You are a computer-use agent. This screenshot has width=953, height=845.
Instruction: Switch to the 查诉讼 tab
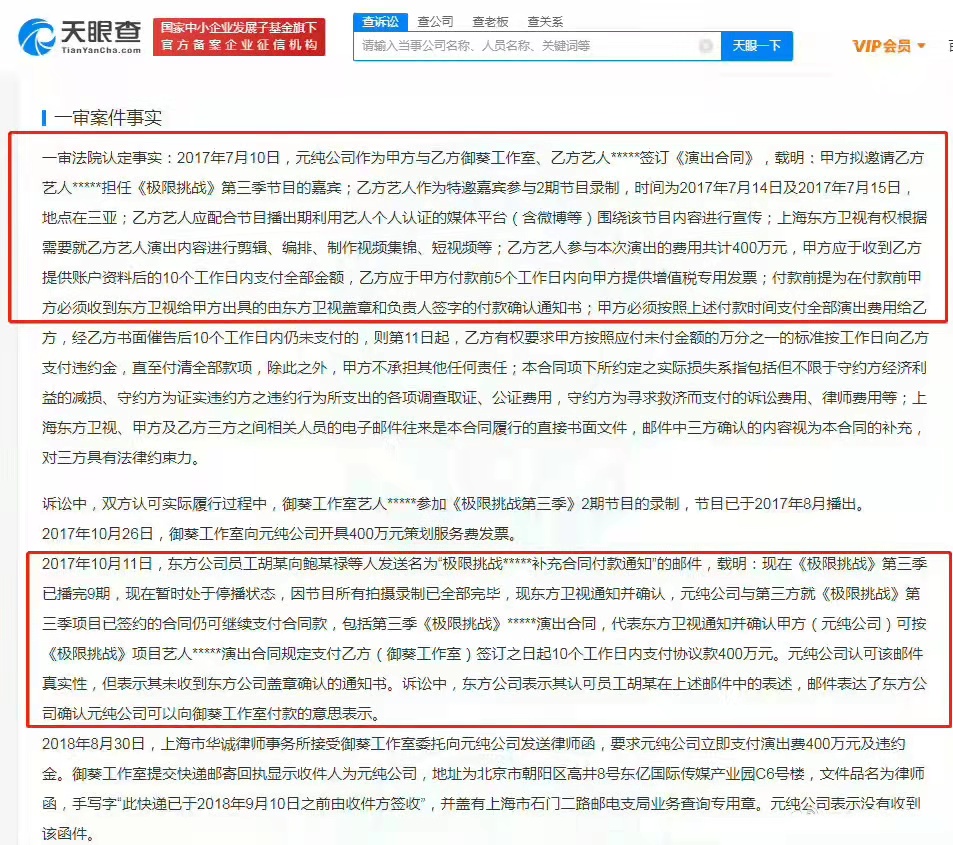point(380,22)
